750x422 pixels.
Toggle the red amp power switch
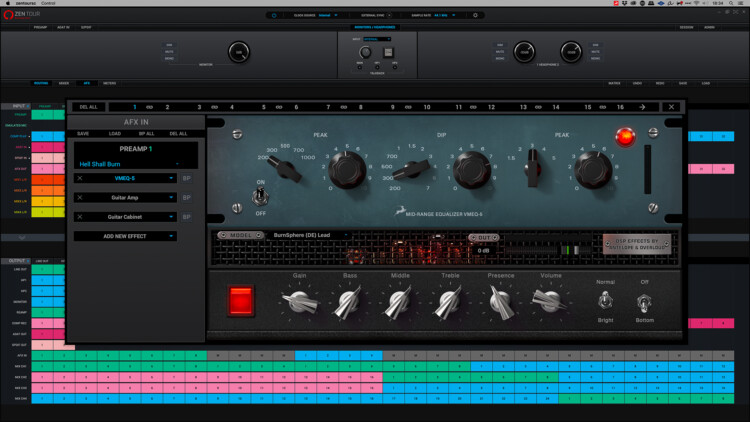tap(241, 301)
